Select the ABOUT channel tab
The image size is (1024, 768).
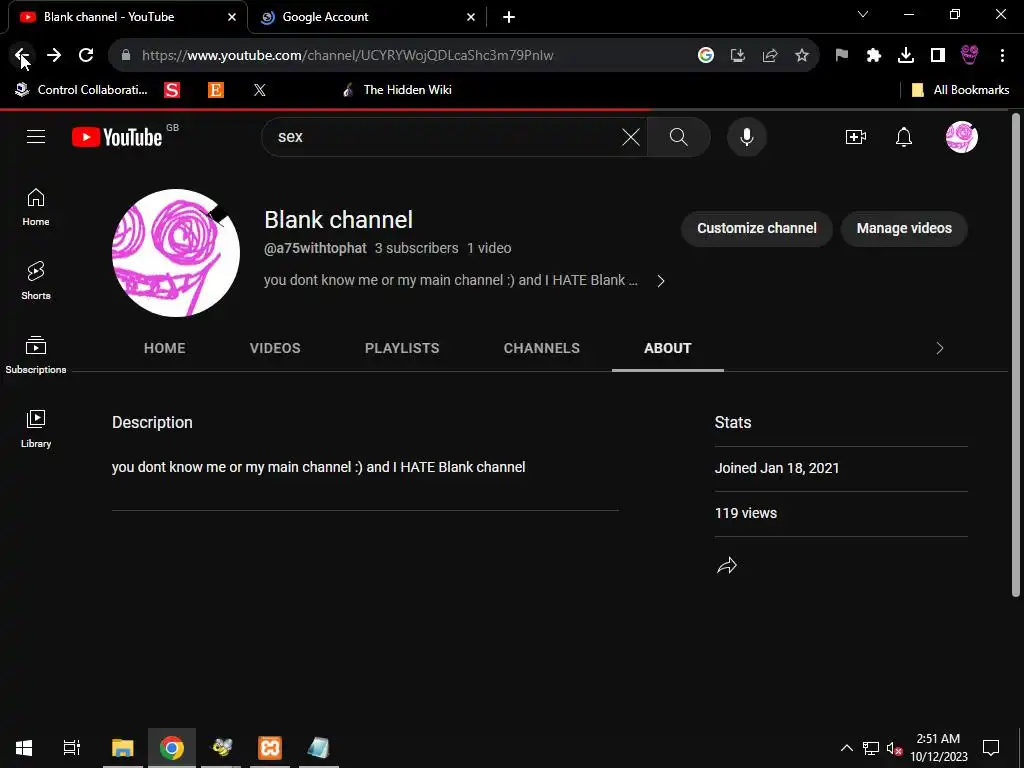(x=667, y=348)
